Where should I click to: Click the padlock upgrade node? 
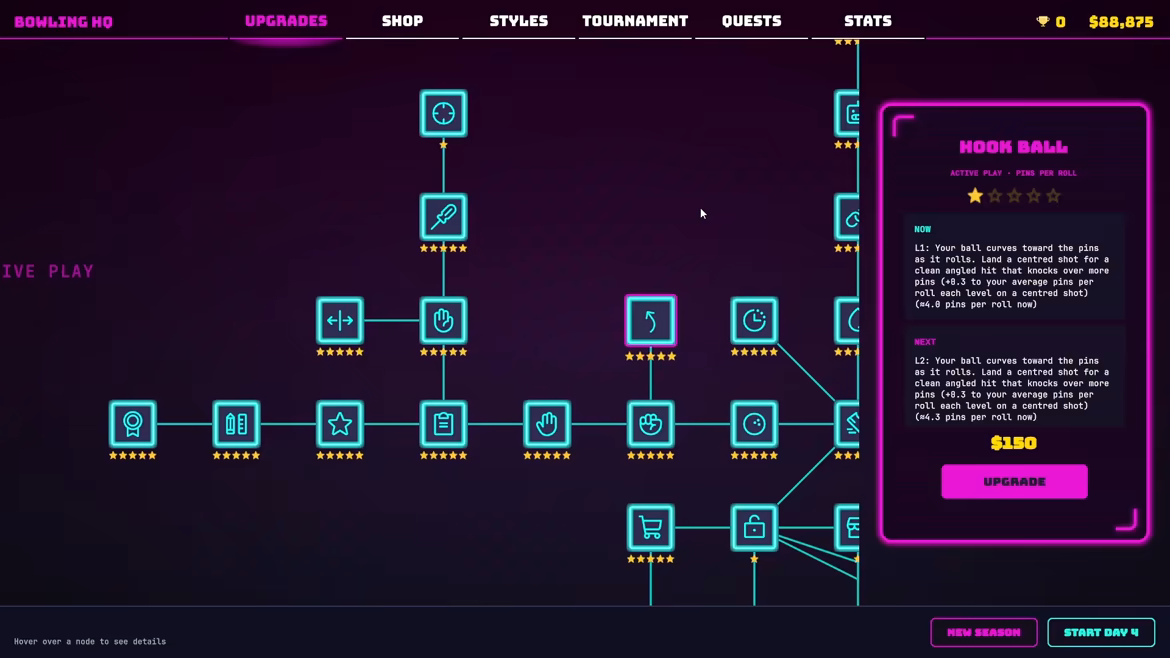754,527
